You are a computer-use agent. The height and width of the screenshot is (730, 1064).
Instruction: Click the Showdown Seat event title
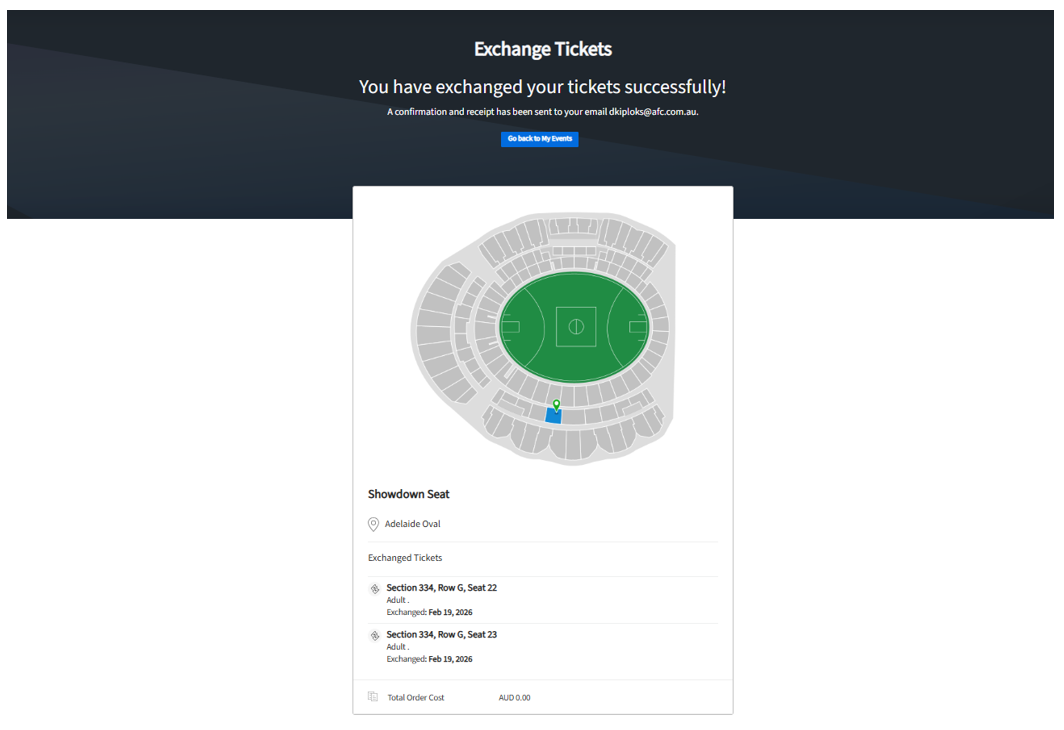coord(408,494)
